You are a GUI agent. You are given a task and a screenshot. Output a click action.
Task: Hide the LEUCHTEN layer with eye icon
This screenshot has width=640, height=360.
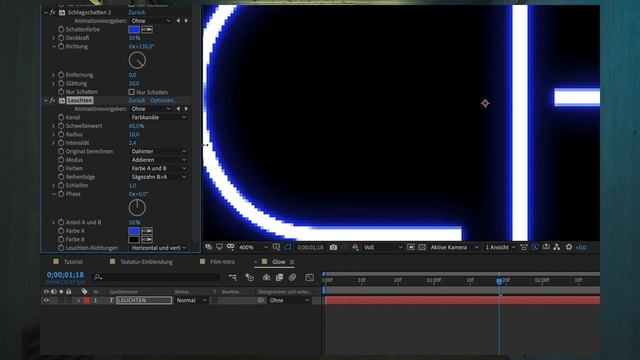coord(46,300)
